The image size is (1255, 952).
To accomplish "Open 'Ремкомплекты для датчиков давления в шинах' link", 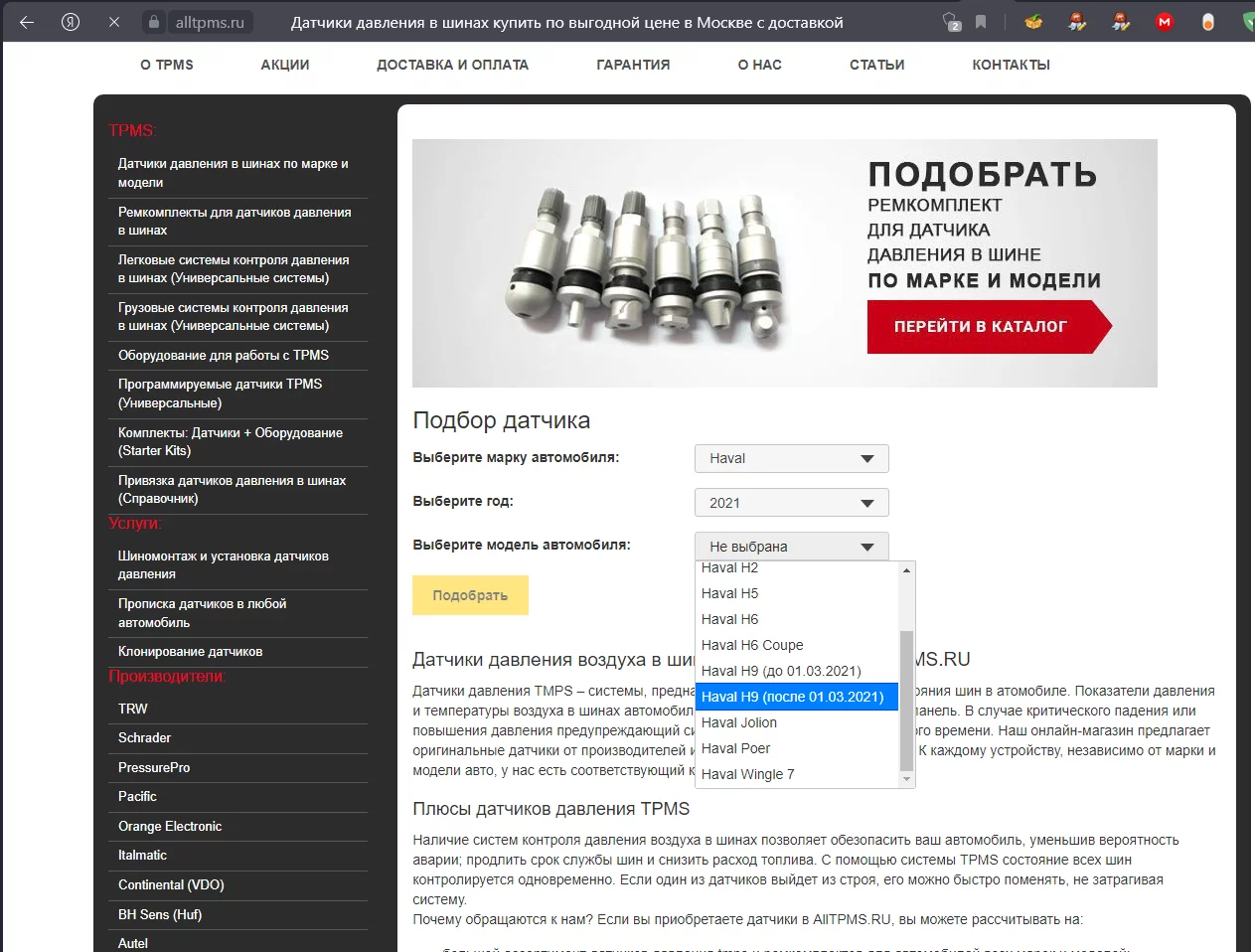I will tap(235, 221).
